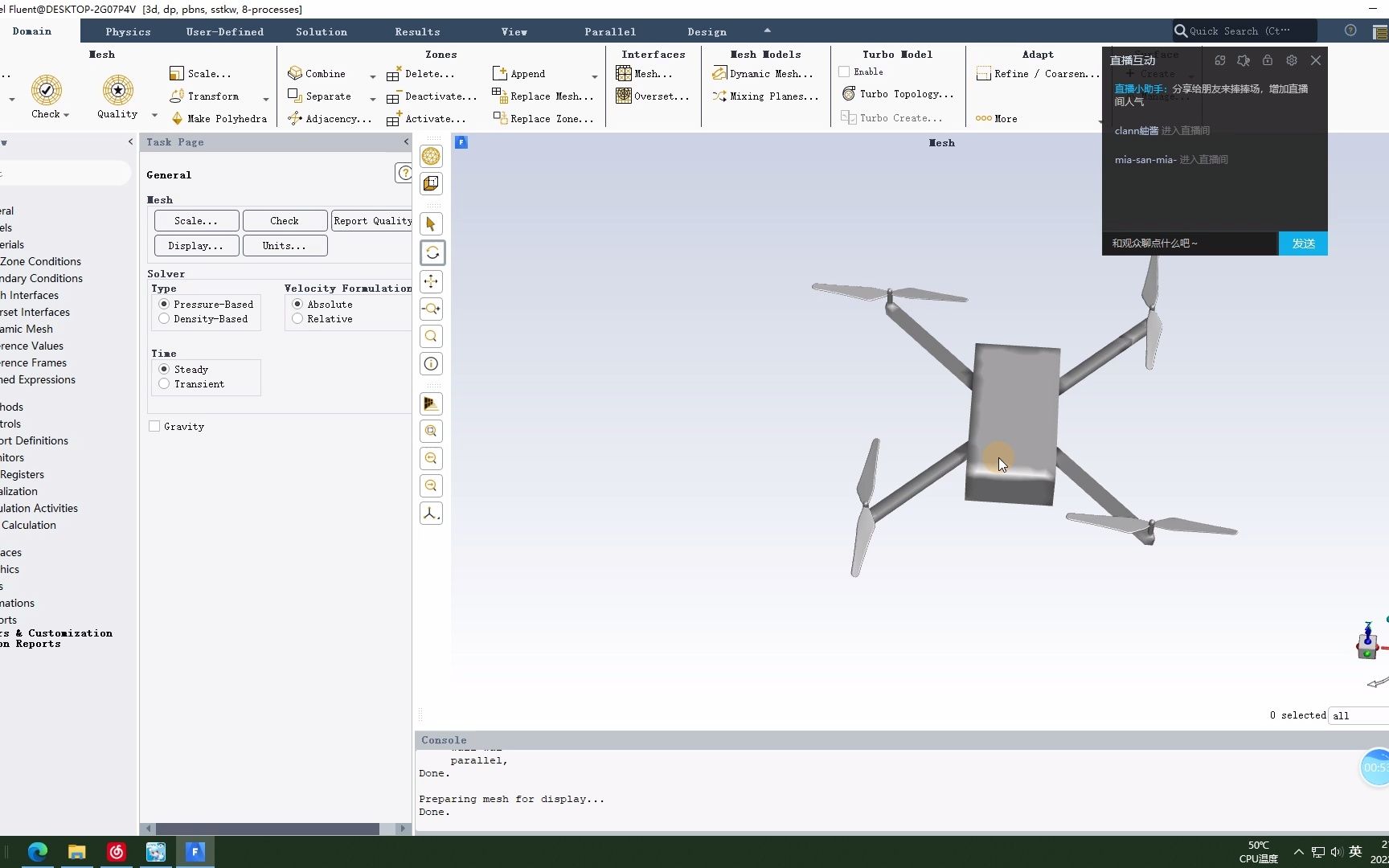Open the selection filter 'all' dropdown
1389x868 pixels.
[x=1358, y=715]
